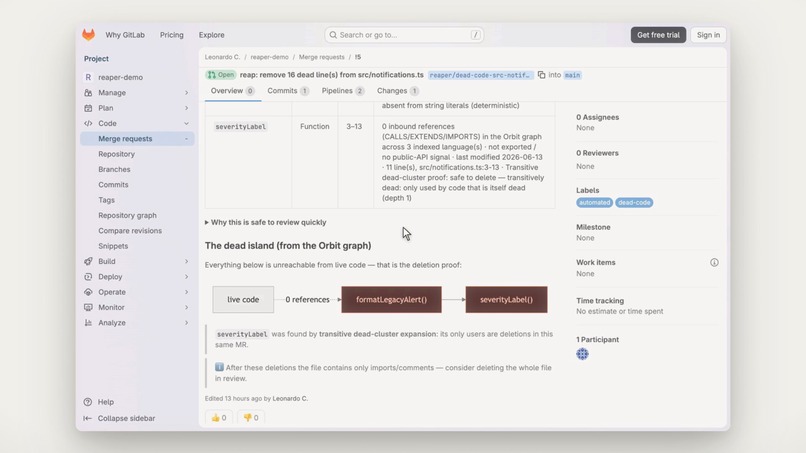Image resolution: width=806 pixels, height=453 pixels.
Task: Click the Open status badge
Action: pos(221,75)
